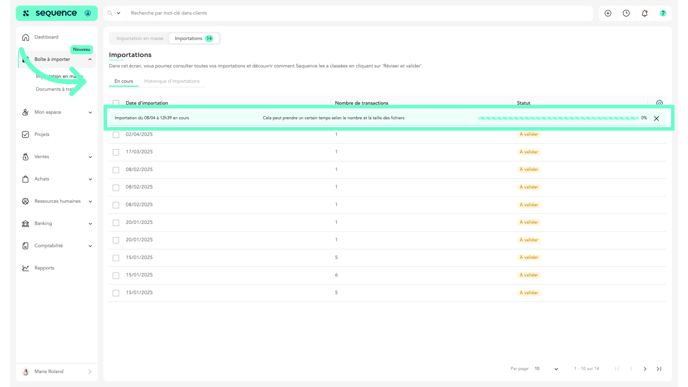Sort by Nombre de transactions column

(x=362, y=103)
